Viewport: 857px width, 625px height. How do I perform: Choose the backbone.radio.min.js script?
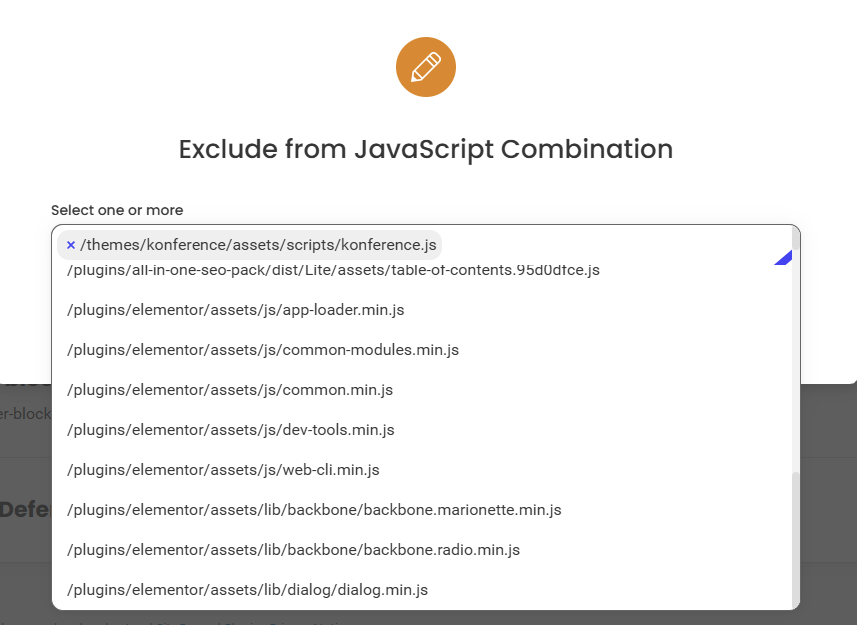(293, 550)
